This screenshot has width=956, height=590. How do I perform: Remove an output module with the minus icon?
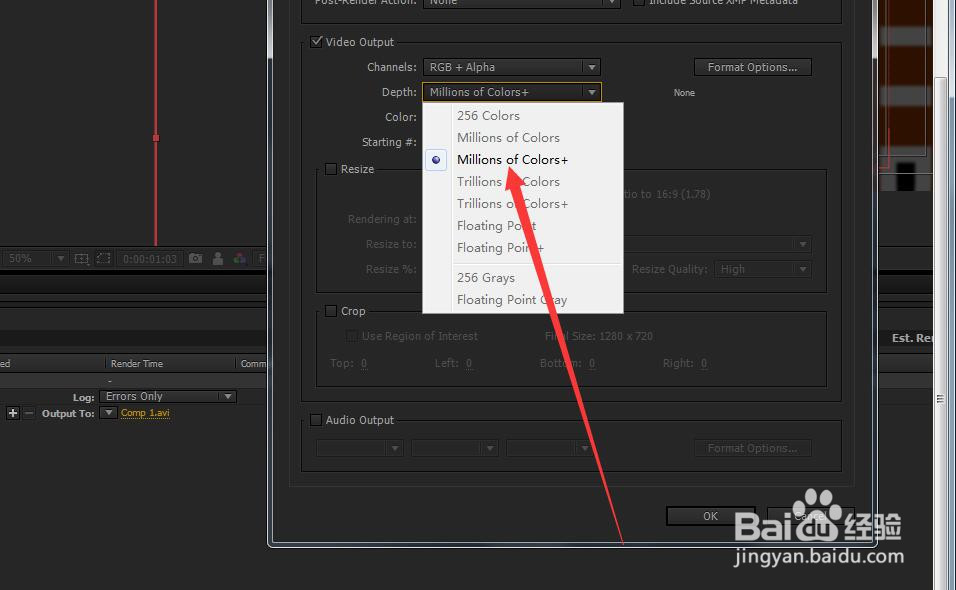point(28,413)
